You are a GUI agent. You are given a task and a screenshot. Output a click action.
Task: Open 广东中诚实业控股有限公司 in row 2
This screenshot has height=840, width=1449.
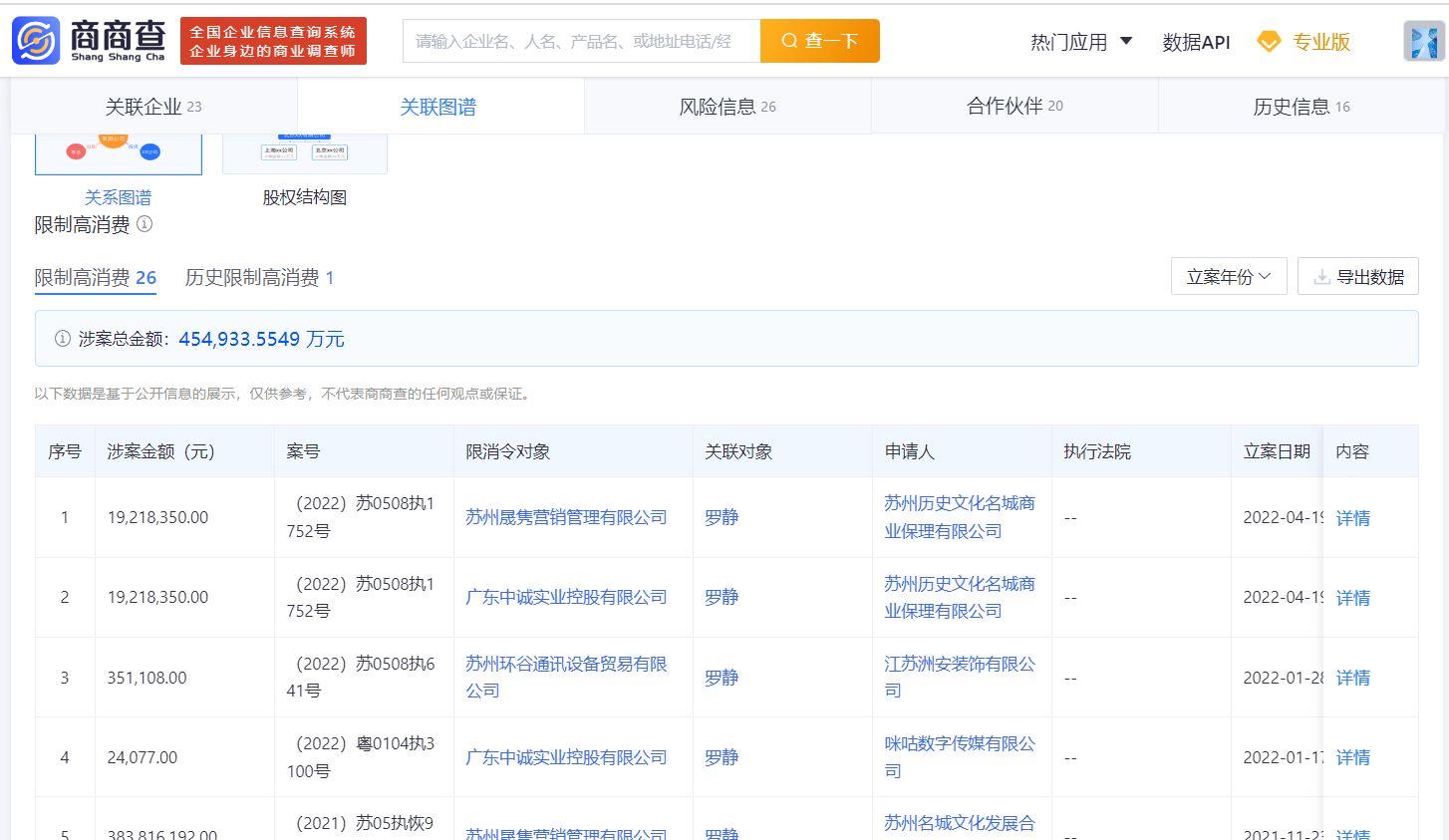(566, 597)
